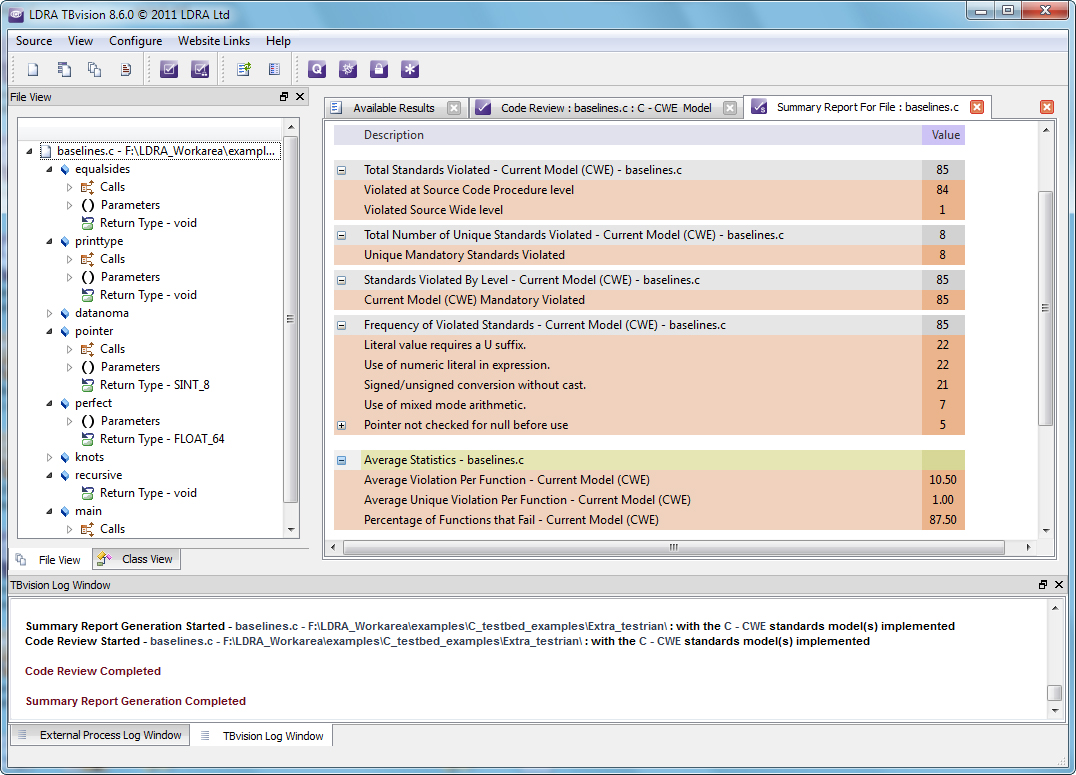Click the purple bug toolbar icon
1076x775 pixels.
(347, 69)
